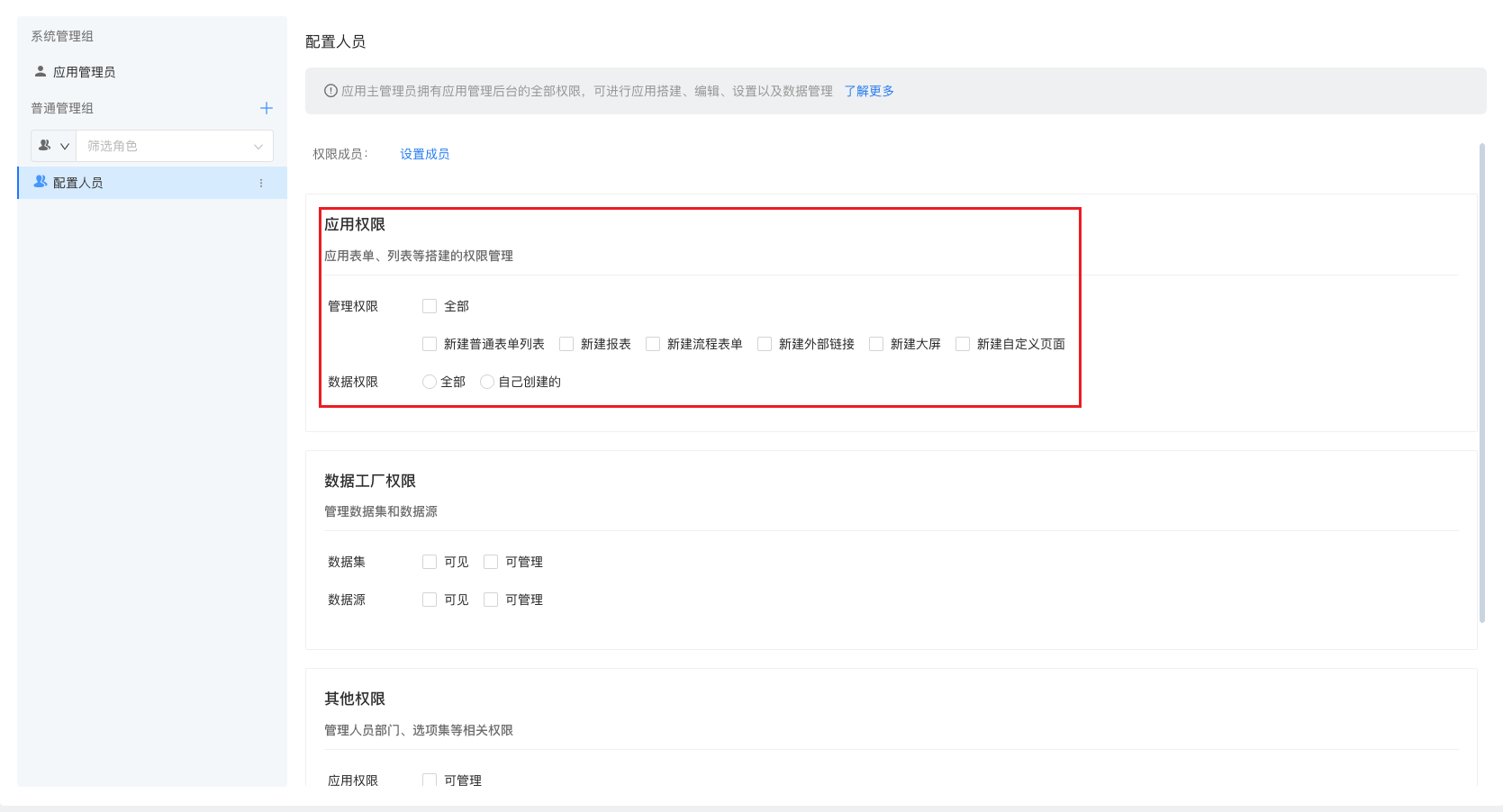The image size is (1503, 812).
Task: Click the plus icon to add 普通管理组 group
Action: click(267, 108)
